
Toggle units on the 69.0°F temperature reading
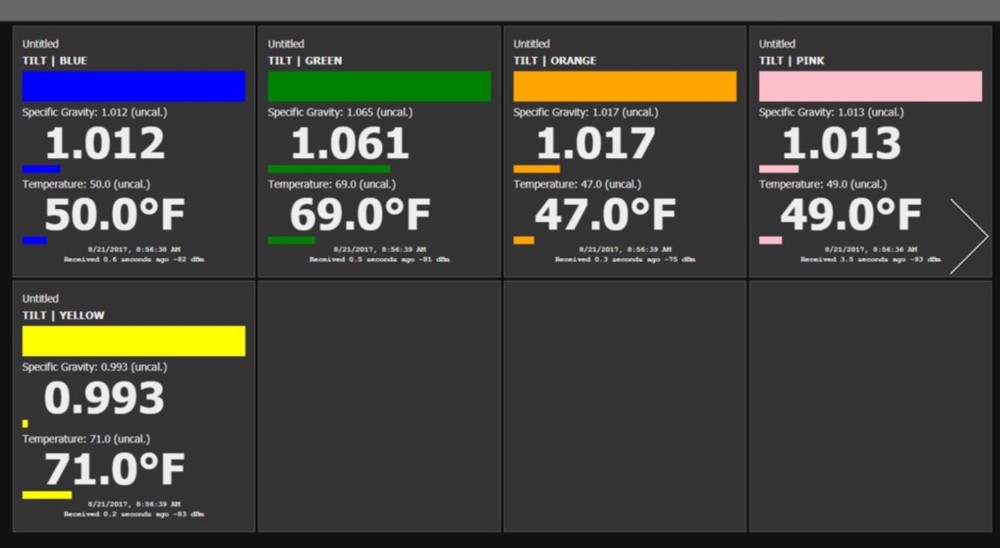click(x=360, y=215)
